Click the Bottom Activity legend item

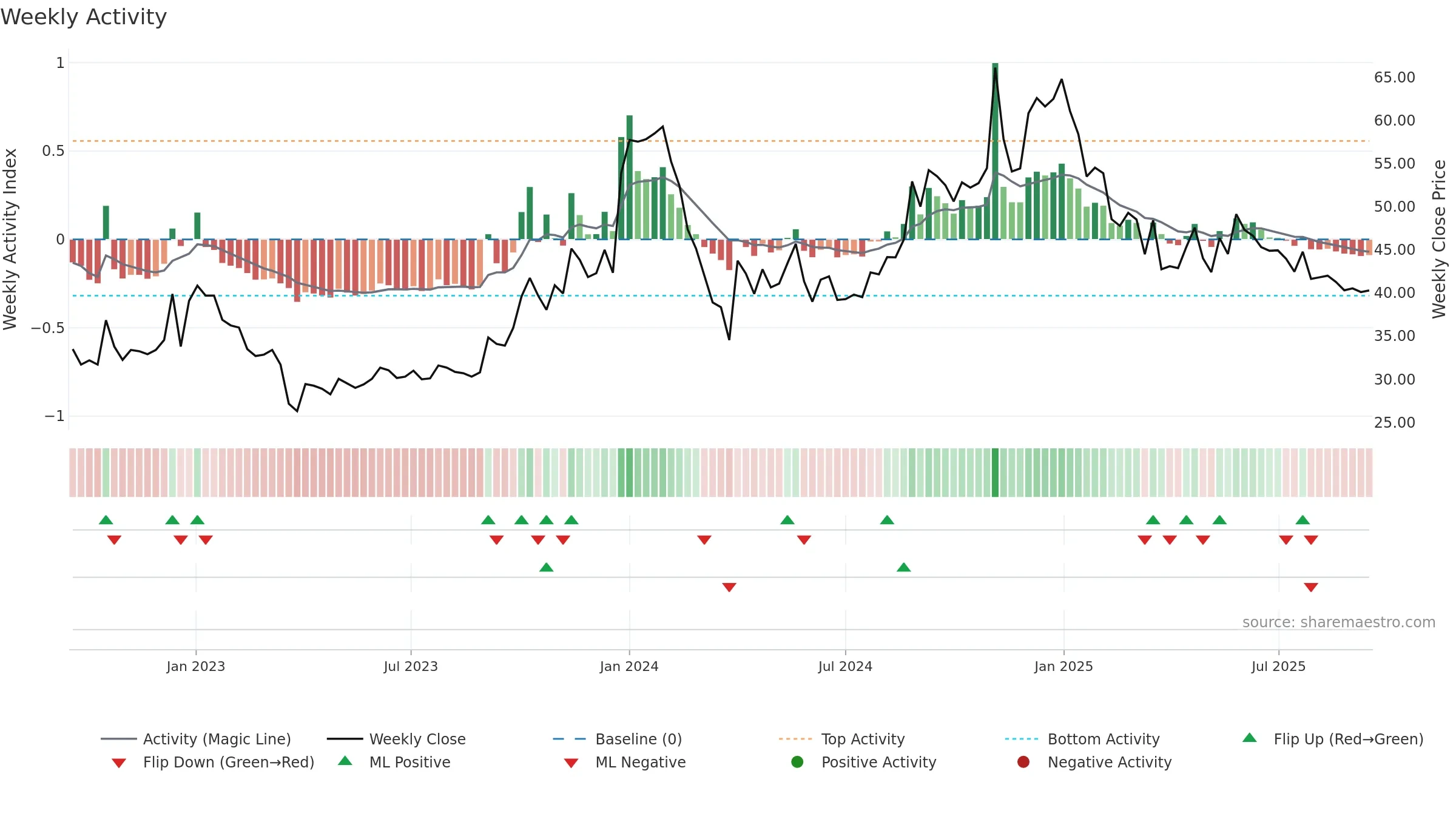[1082, 739]
